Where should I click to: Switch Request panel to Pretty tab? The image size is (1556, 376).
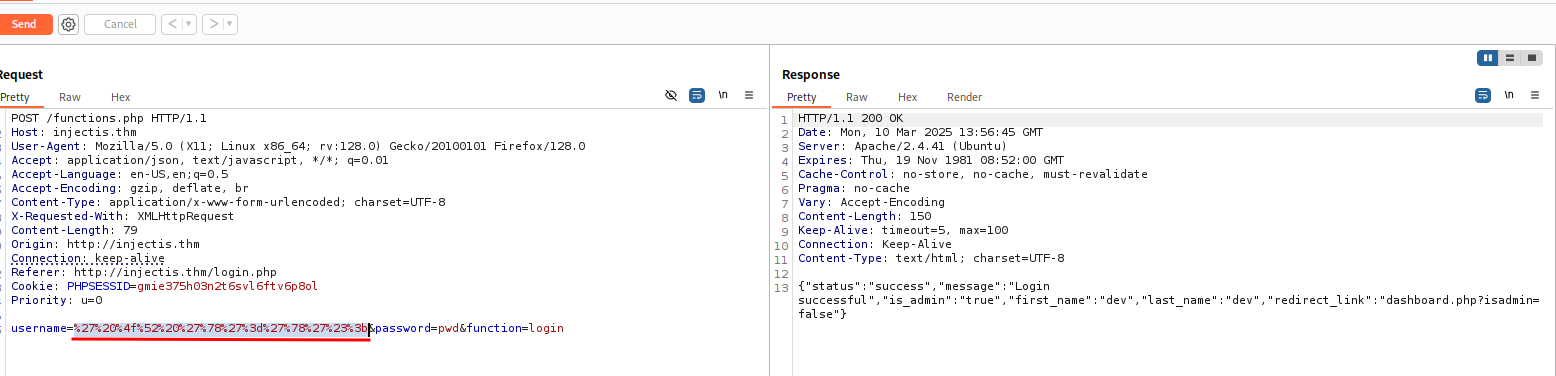pyautogui.click(x=15, y=97)
